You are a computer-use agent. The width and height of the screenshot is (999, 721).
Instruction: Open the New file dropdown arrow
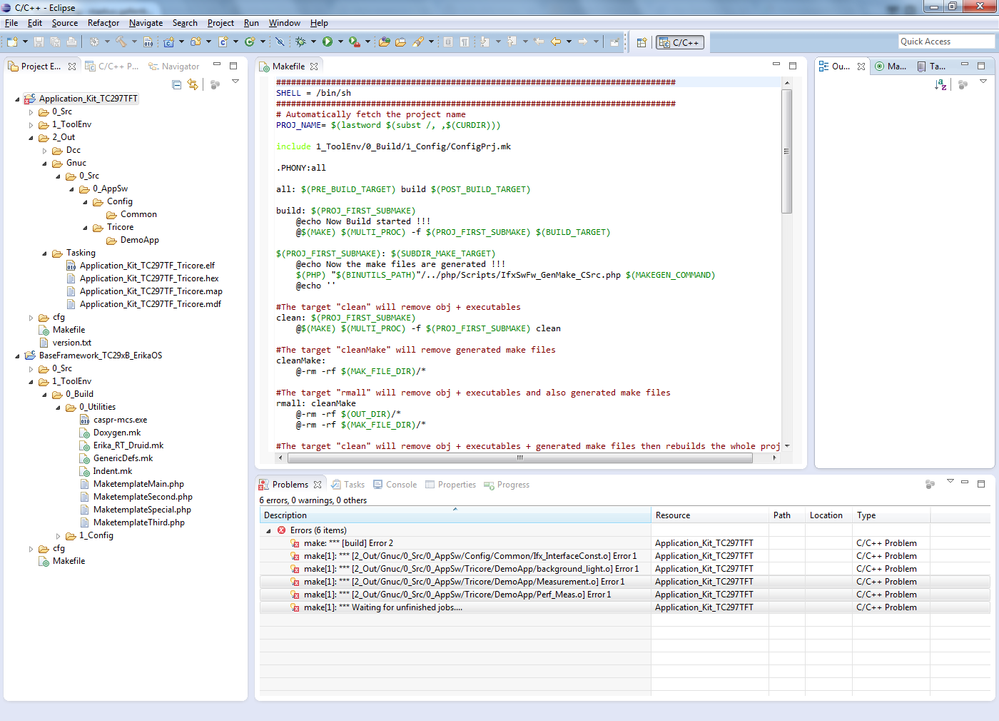25,42
